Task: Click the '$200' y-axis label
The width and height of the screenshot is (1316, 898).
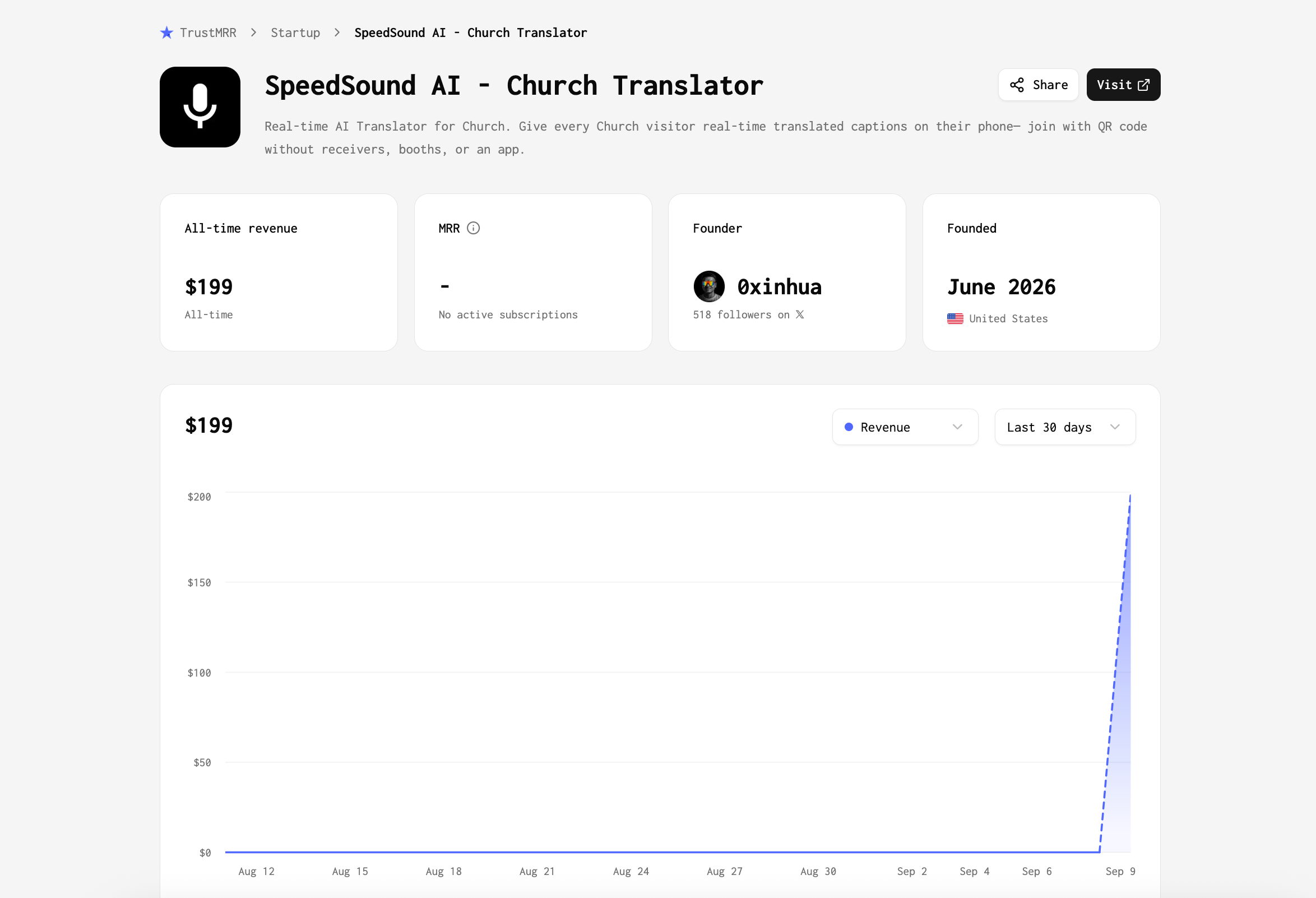Action: coord(200,497)
